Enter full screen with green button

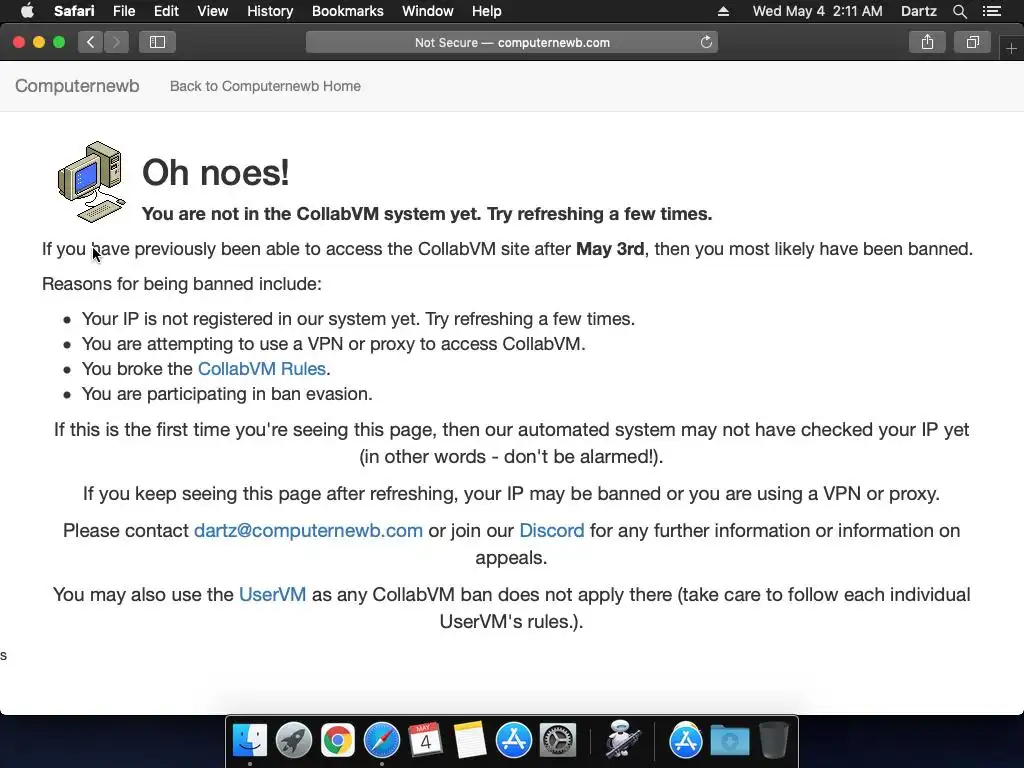(x=59, y=42)
